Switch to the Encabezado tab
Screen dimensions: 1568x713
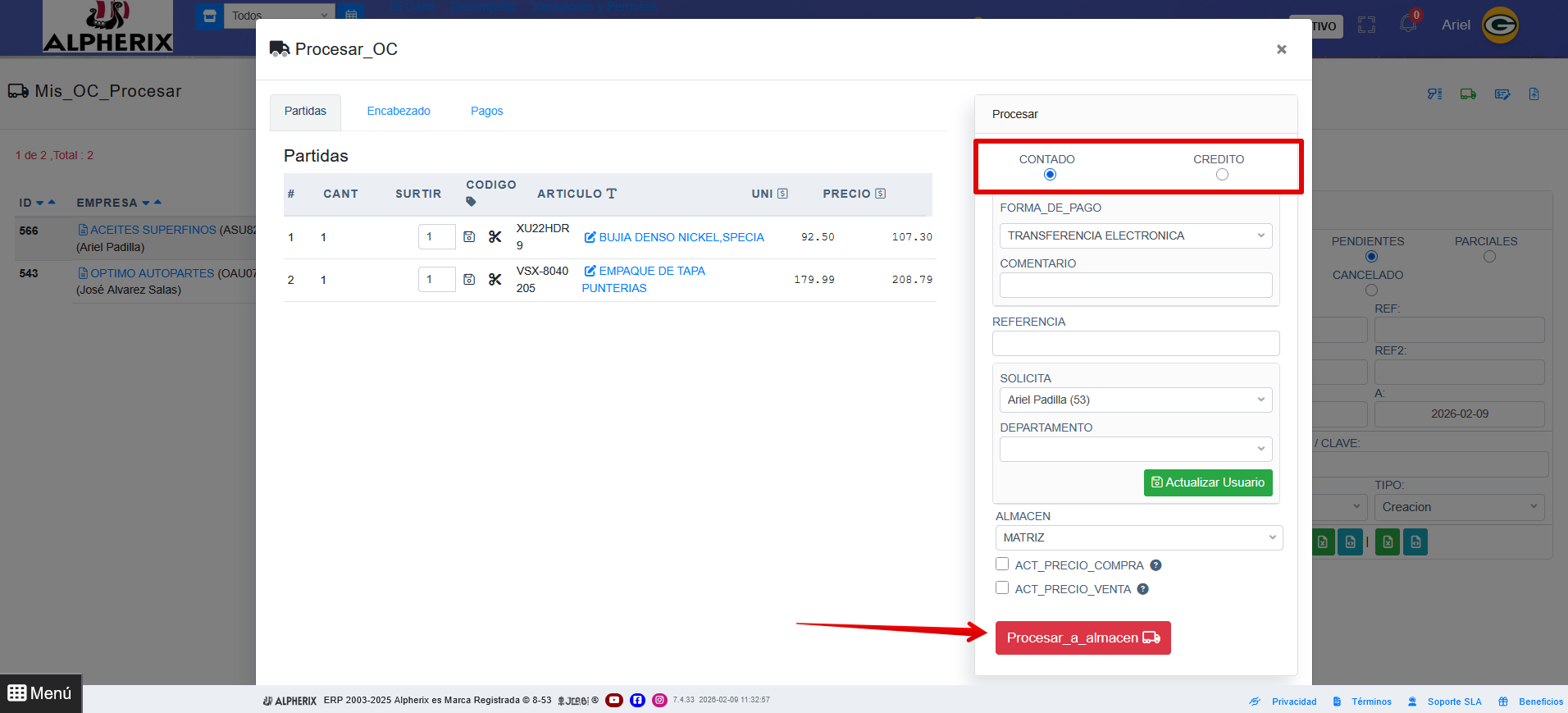(x=399, y=111)
